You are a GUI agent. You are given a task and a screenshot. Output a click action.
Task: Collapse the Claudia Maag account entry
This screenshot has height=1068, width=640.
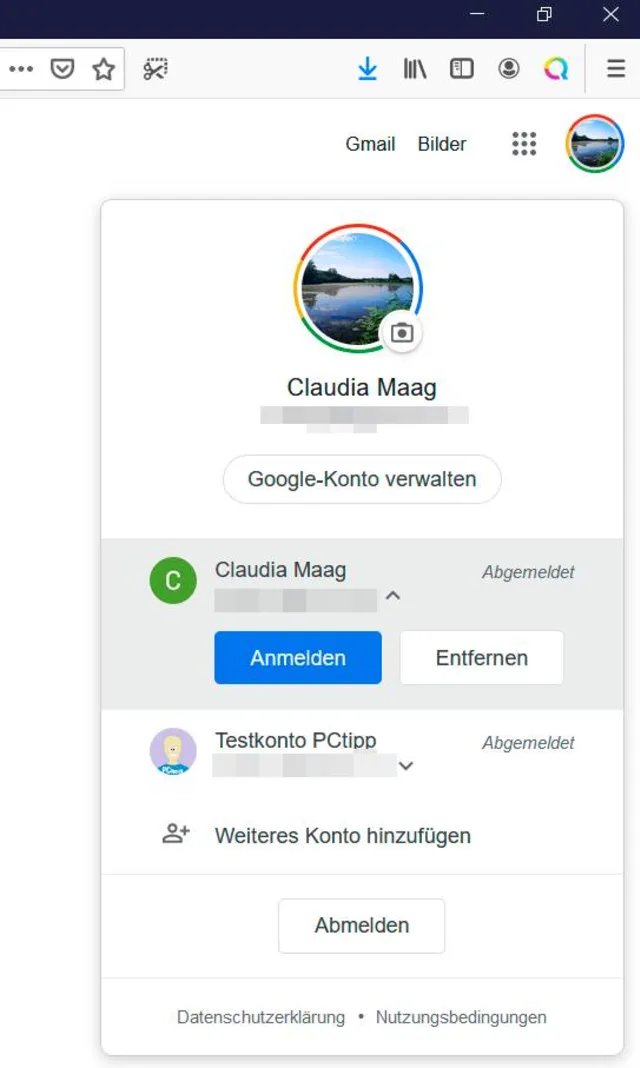[x=393, y=596]
